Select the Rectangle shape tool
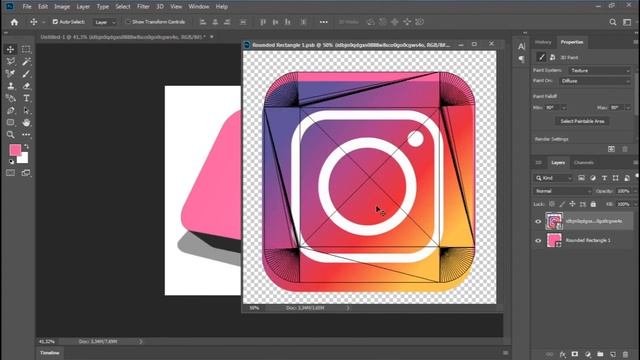This screenshot has width=640, height=360. tap(11, 122)
